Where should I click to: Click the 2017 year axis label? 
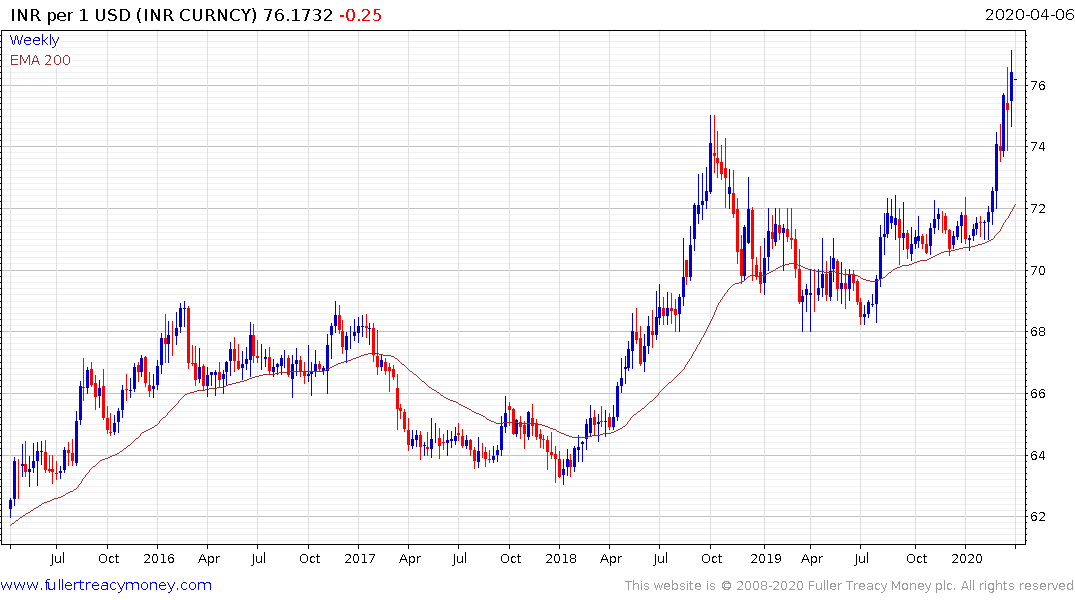click(360, 558)
